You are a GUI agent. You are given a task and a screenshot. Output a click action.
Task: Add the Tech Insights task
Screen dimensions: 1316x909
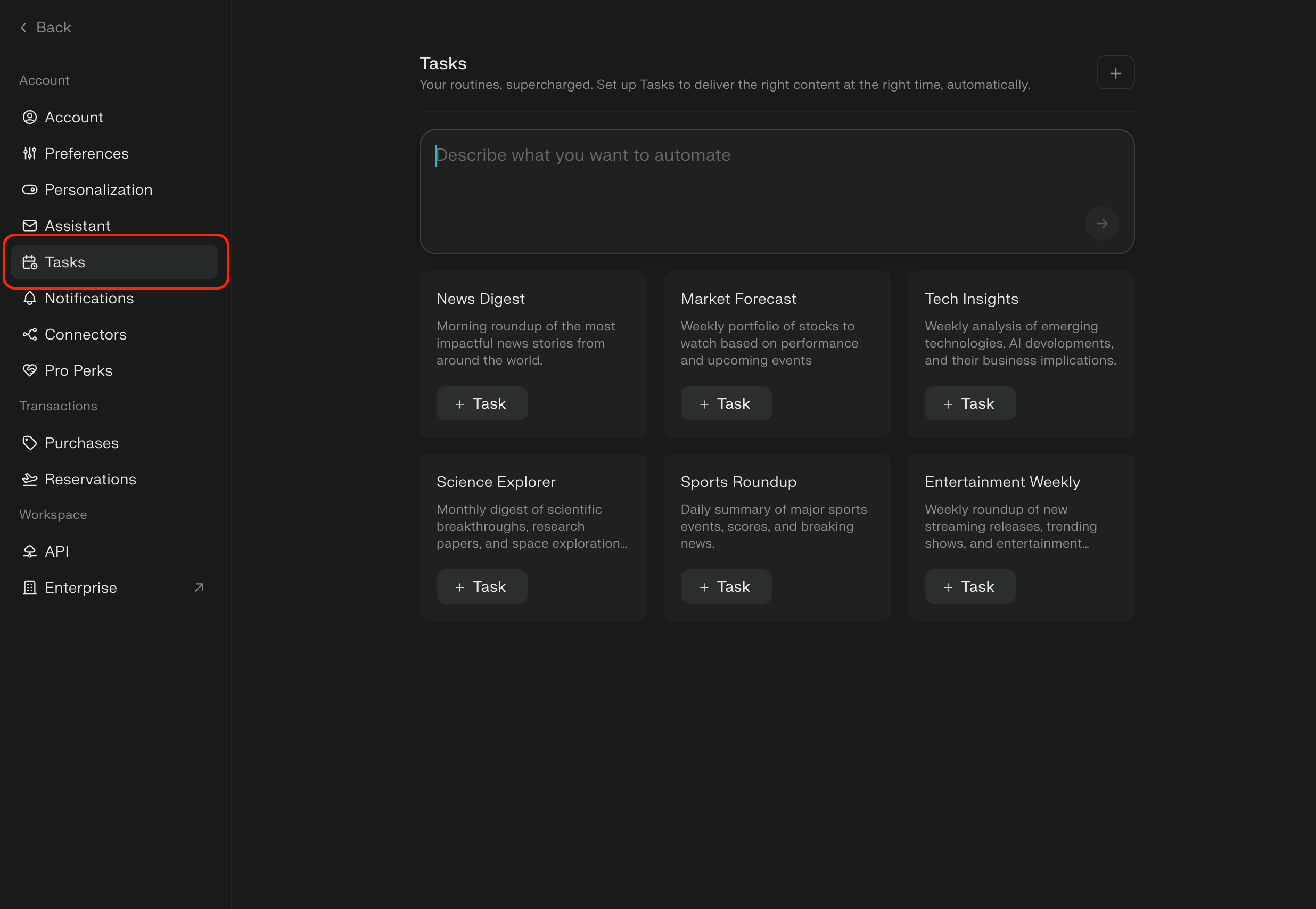[969, 403]
